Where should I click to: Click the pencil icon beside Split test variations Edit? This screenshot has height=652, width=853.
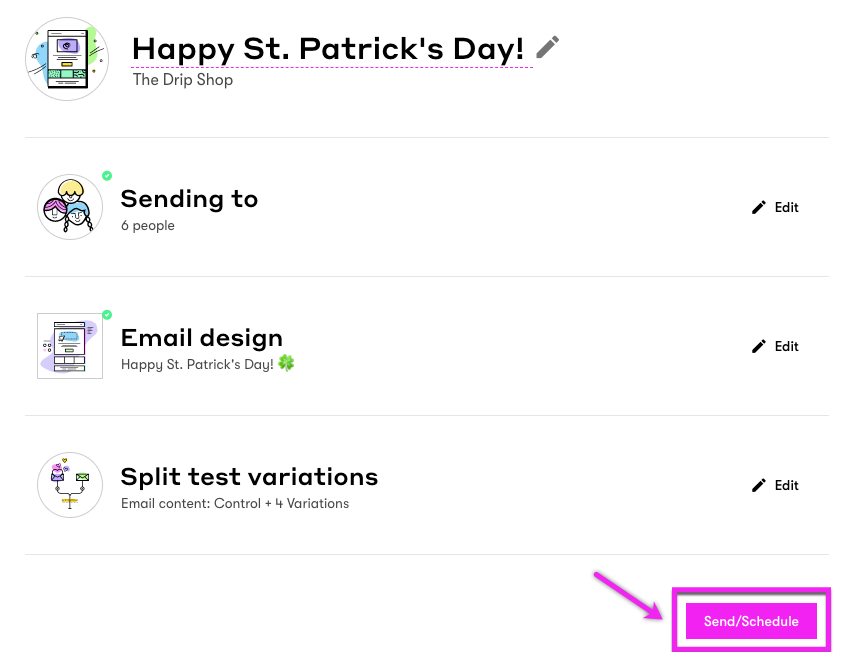[759, 485]
